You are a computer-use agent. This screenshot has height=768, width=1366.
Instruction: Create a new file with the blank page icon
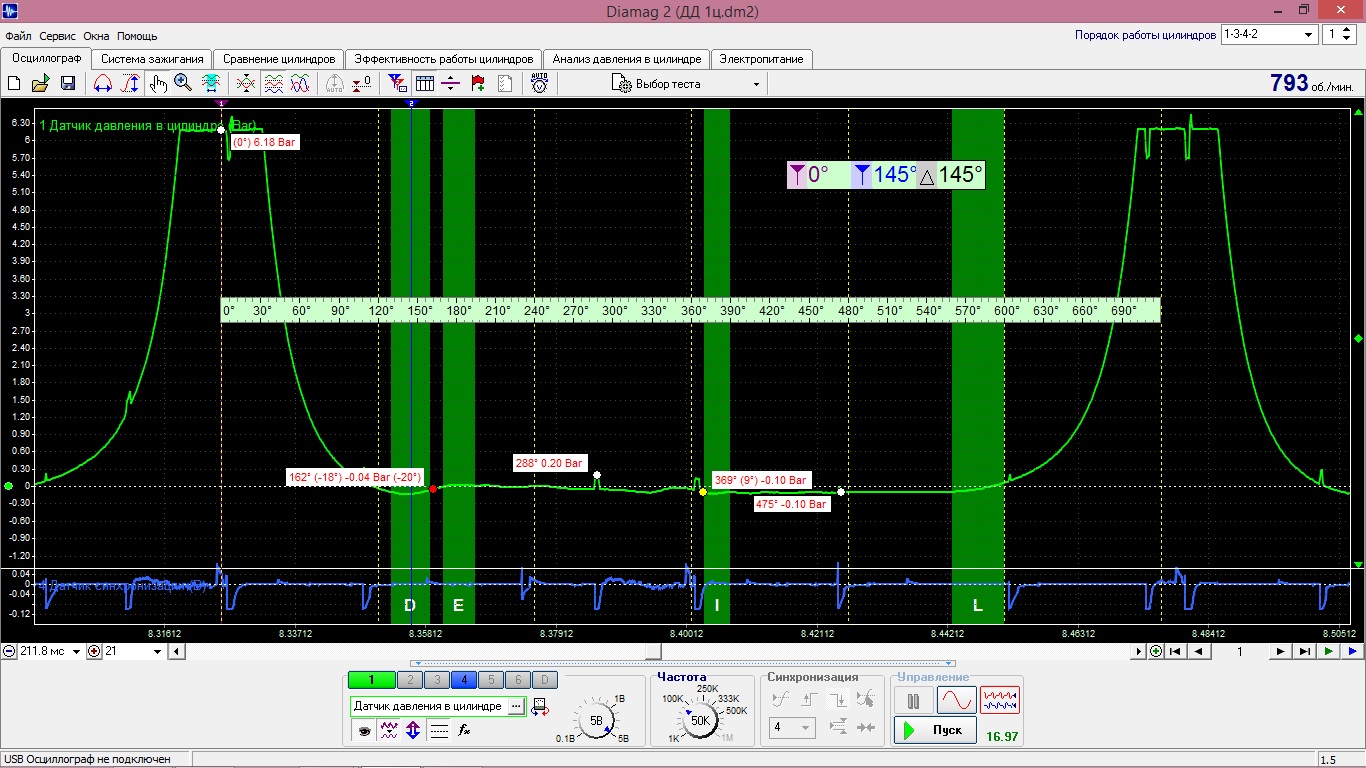(14, 84)
